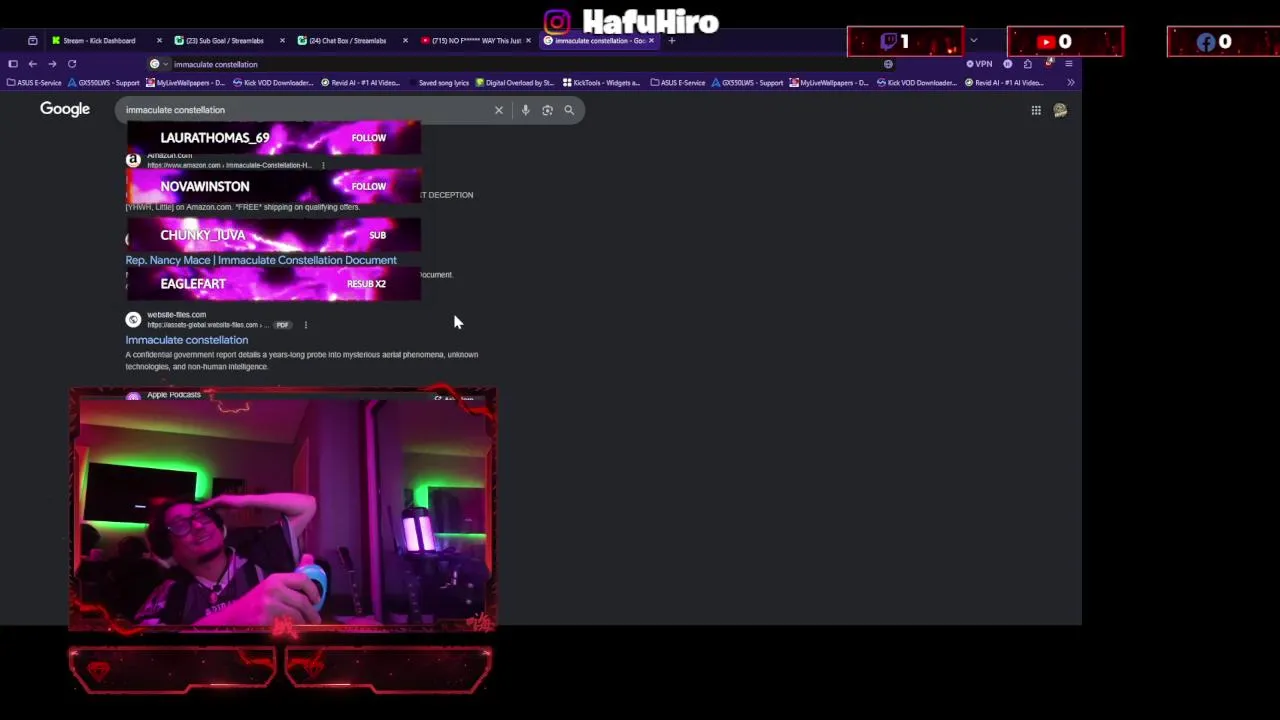Open the tab list icon left of tabs
The width and height of the screenshot is (1280, 720).
32,41
